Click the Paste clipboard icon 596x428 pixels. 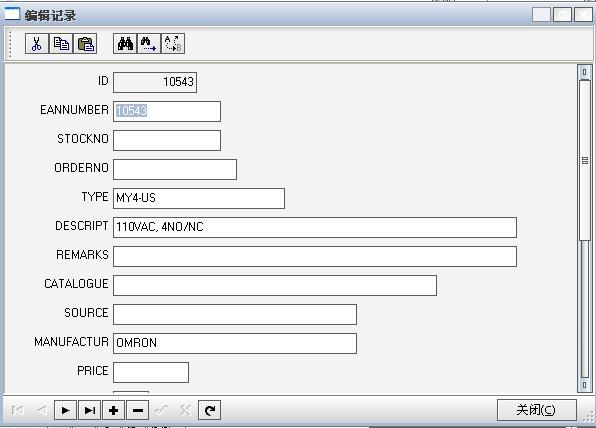click(85, 44)
